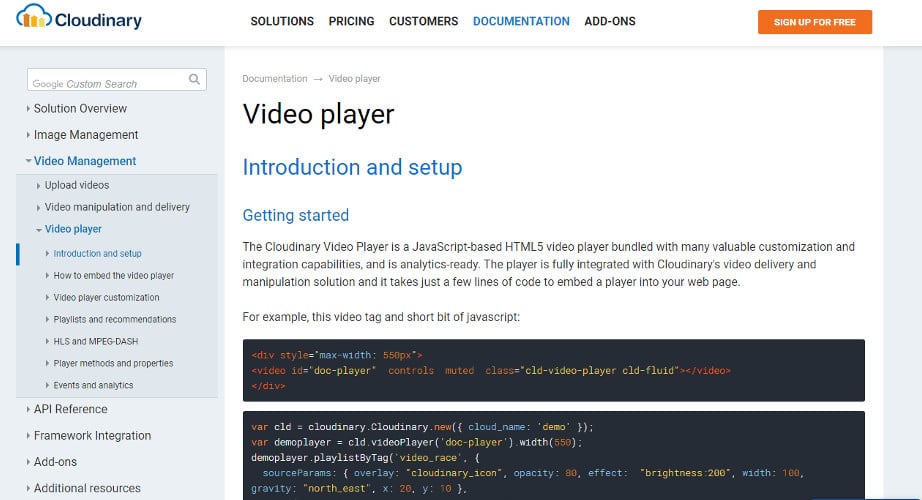Expand the API Reference arrow
This screenshot has height=500, width=922.
tap(28, 409)
